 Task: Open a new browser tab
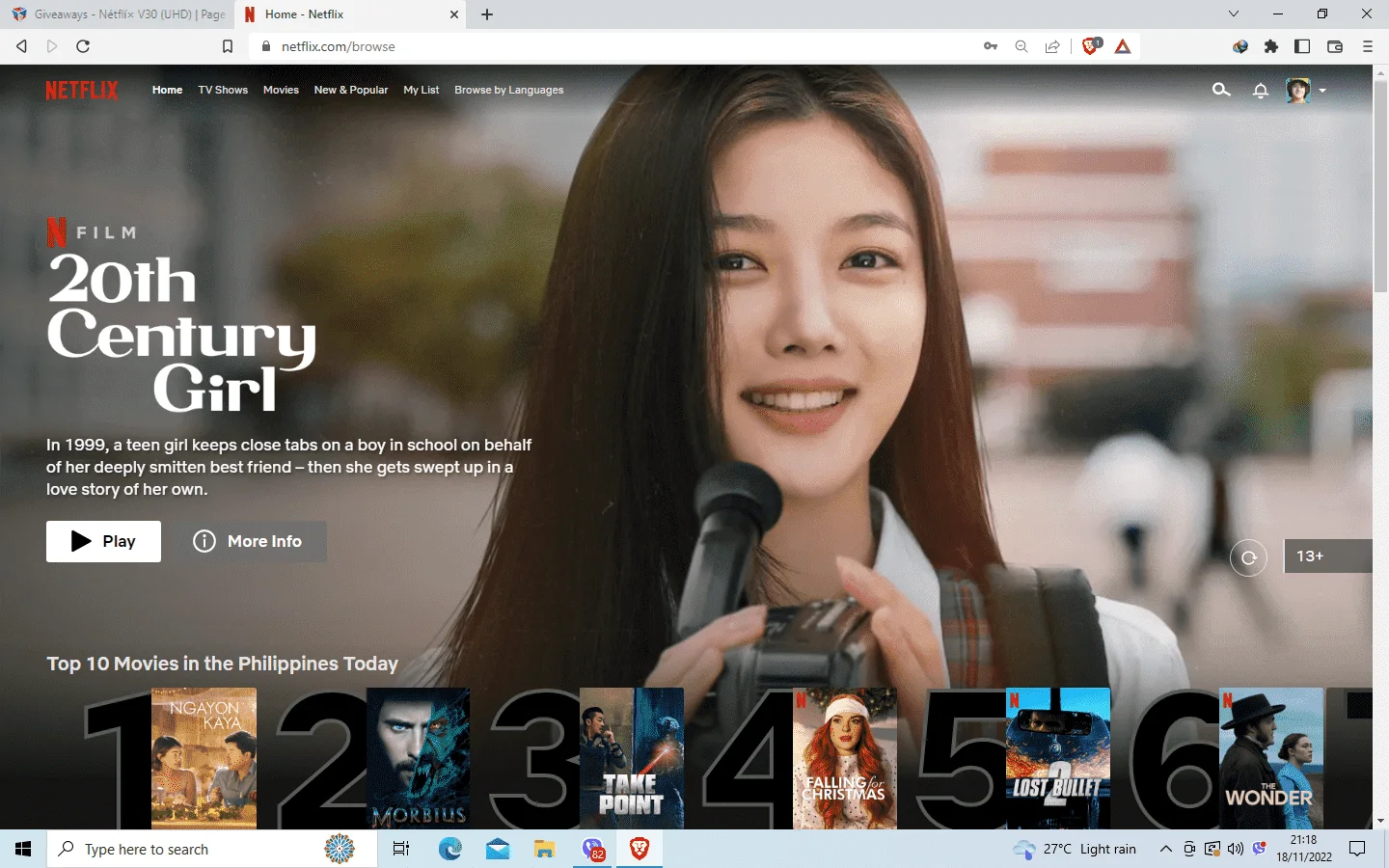pyautogui.click(x=487, y=14)
